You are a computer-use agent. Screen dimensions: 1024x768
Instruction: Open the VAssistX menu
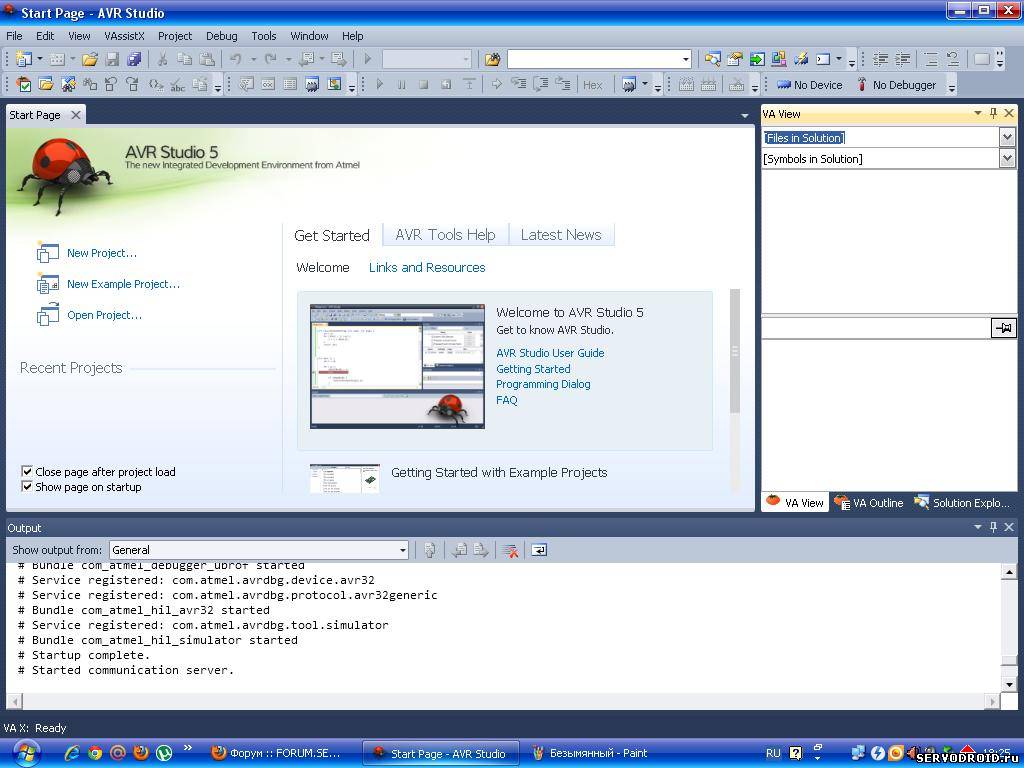pyautogui.click(x=124, y=36)
